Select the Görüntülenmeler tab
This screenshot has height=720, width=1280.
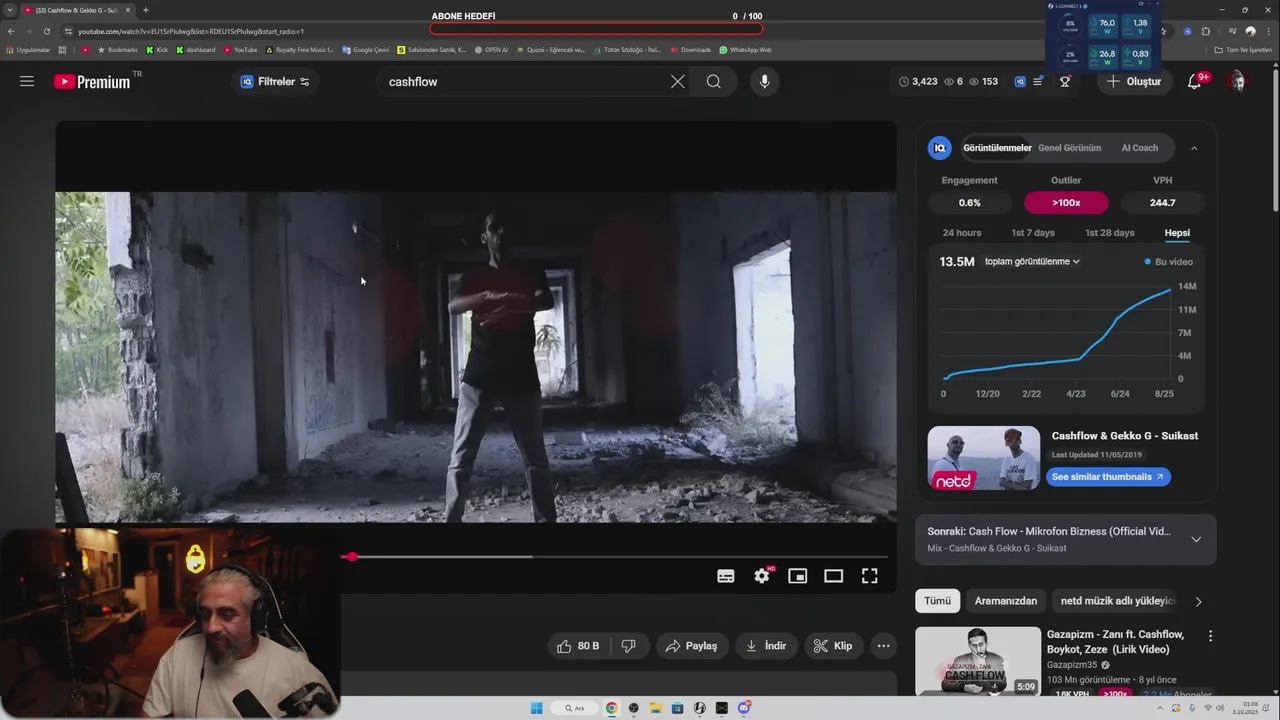pyautogui.click(x=997, y=148)
